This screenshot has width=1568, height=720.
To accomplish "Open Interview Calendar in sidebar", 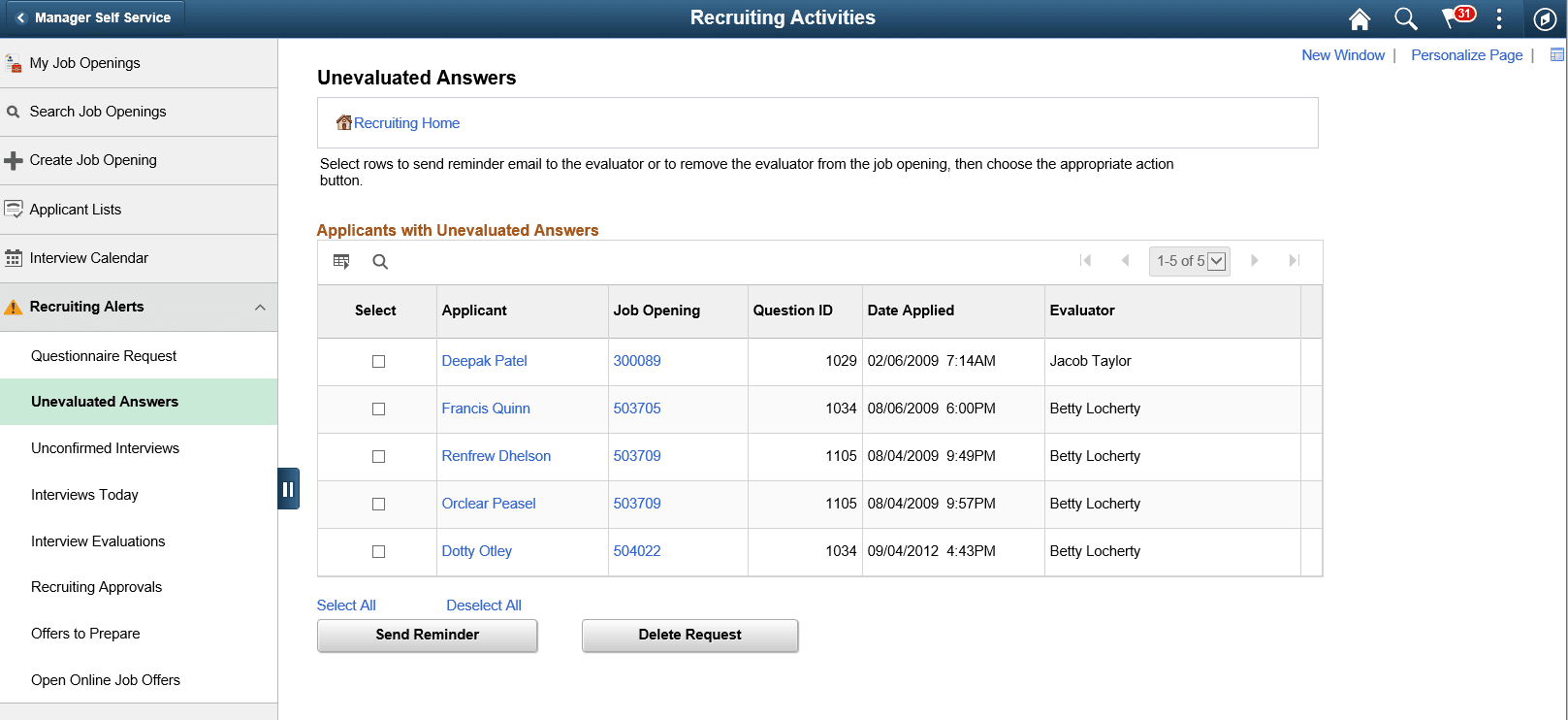I will (x=89, y=258).
